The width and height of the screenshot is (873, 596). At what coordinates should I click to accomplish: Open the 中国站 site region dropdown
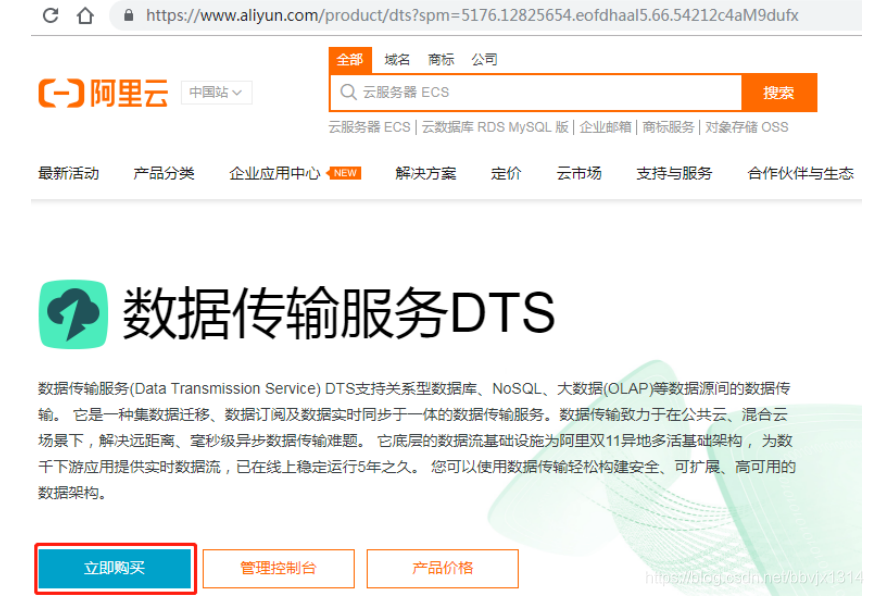coord(216,92)
